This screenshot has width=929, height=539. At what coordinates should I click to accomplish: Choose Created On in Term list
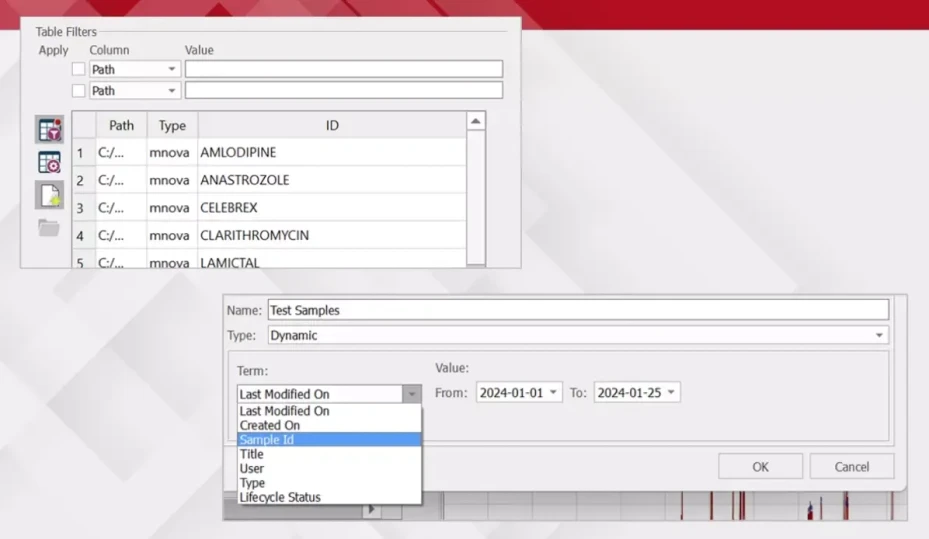pyautogui.click(x=329, y=425)
